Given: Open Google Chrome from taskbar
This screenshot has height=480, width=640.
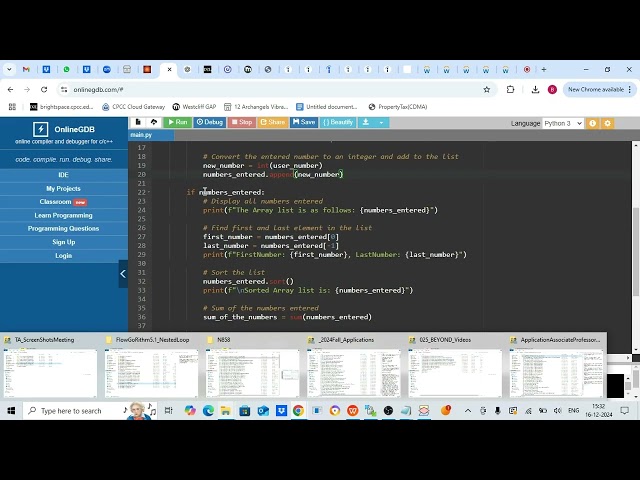Looking at the screenshot, I should [x=298, y=411].
